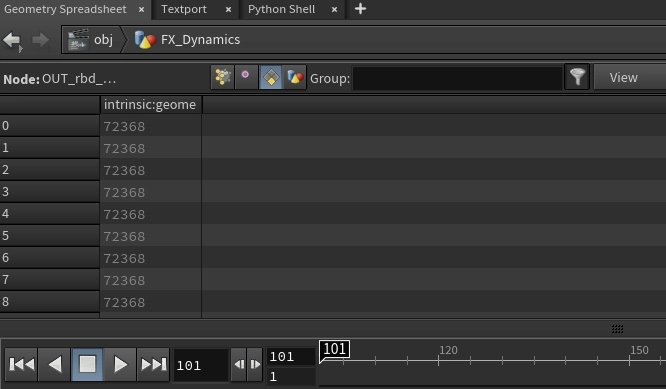Jump to first frame of playbar
This screenshot has height=389, width=666.
22,364
